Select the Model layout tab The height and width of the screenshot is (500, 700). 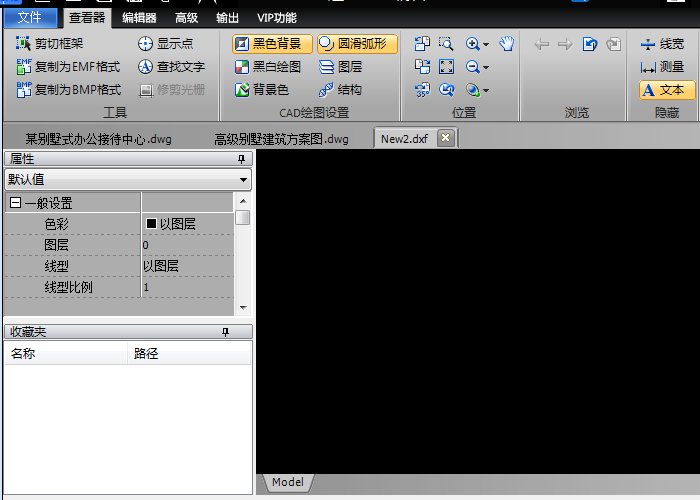[x=288, y=482]
